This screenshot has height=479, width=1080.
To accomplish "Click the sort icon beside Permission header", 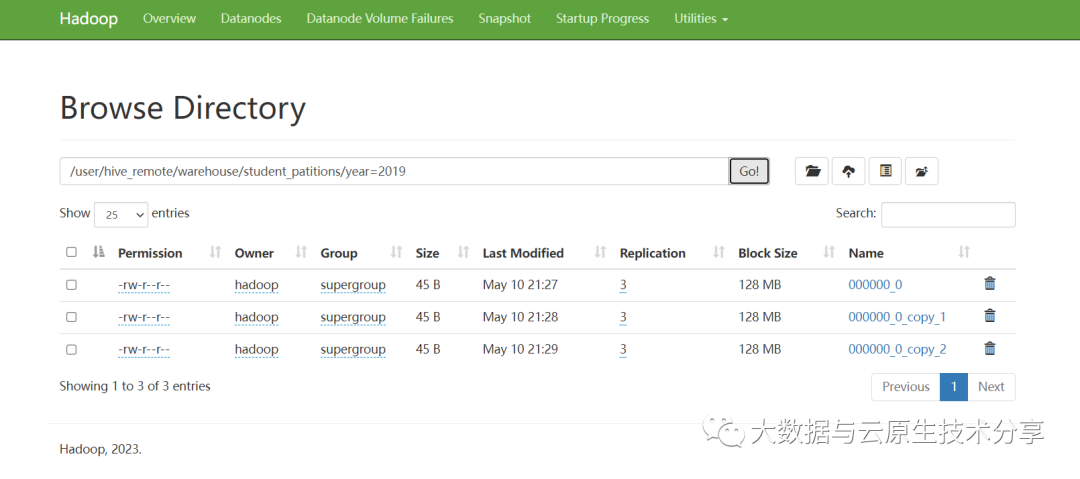I will (215, 253).
